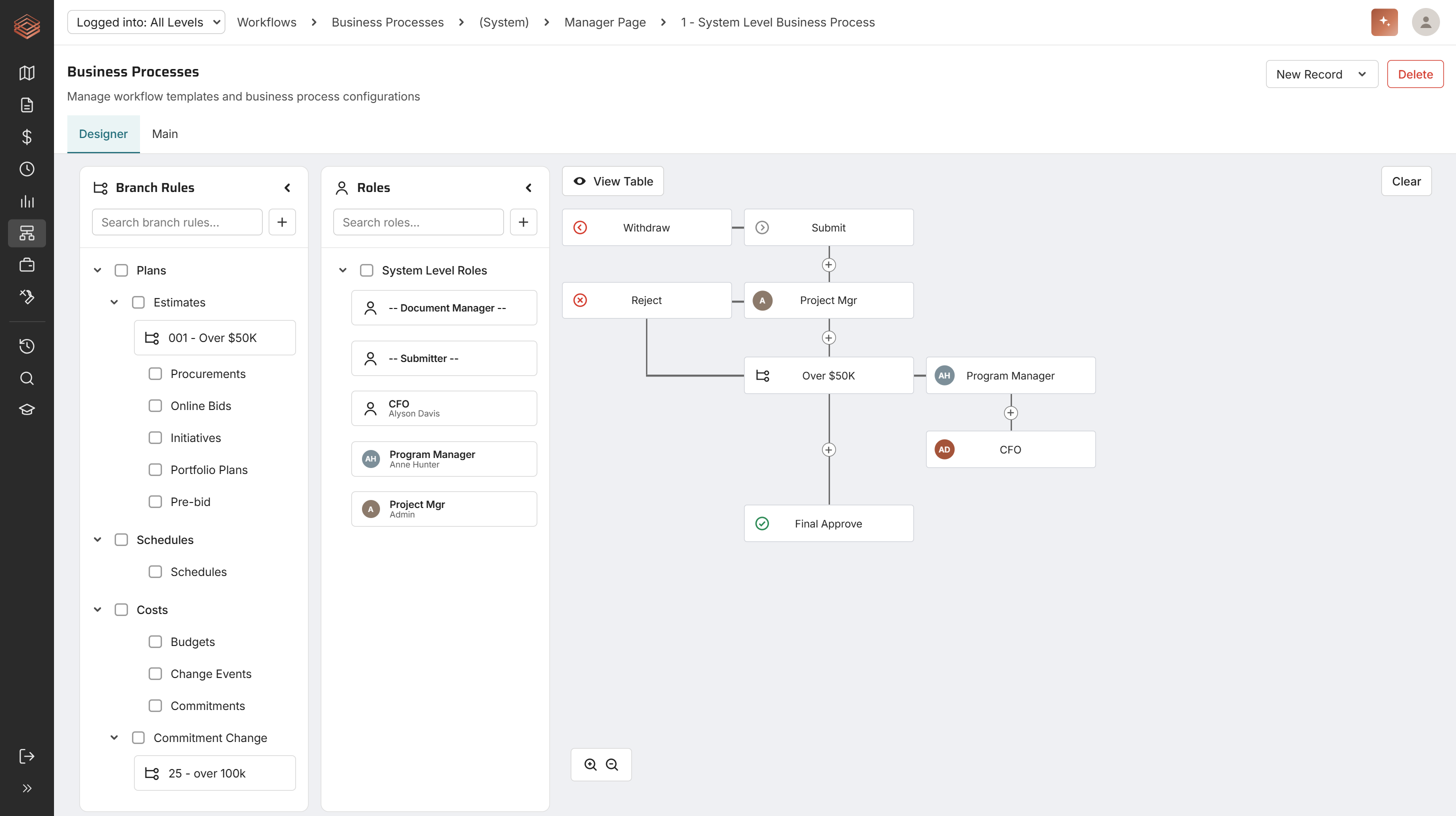The image size is (1456, 816).
Task: Check the Plans checkbox
Action: point(121,270)
